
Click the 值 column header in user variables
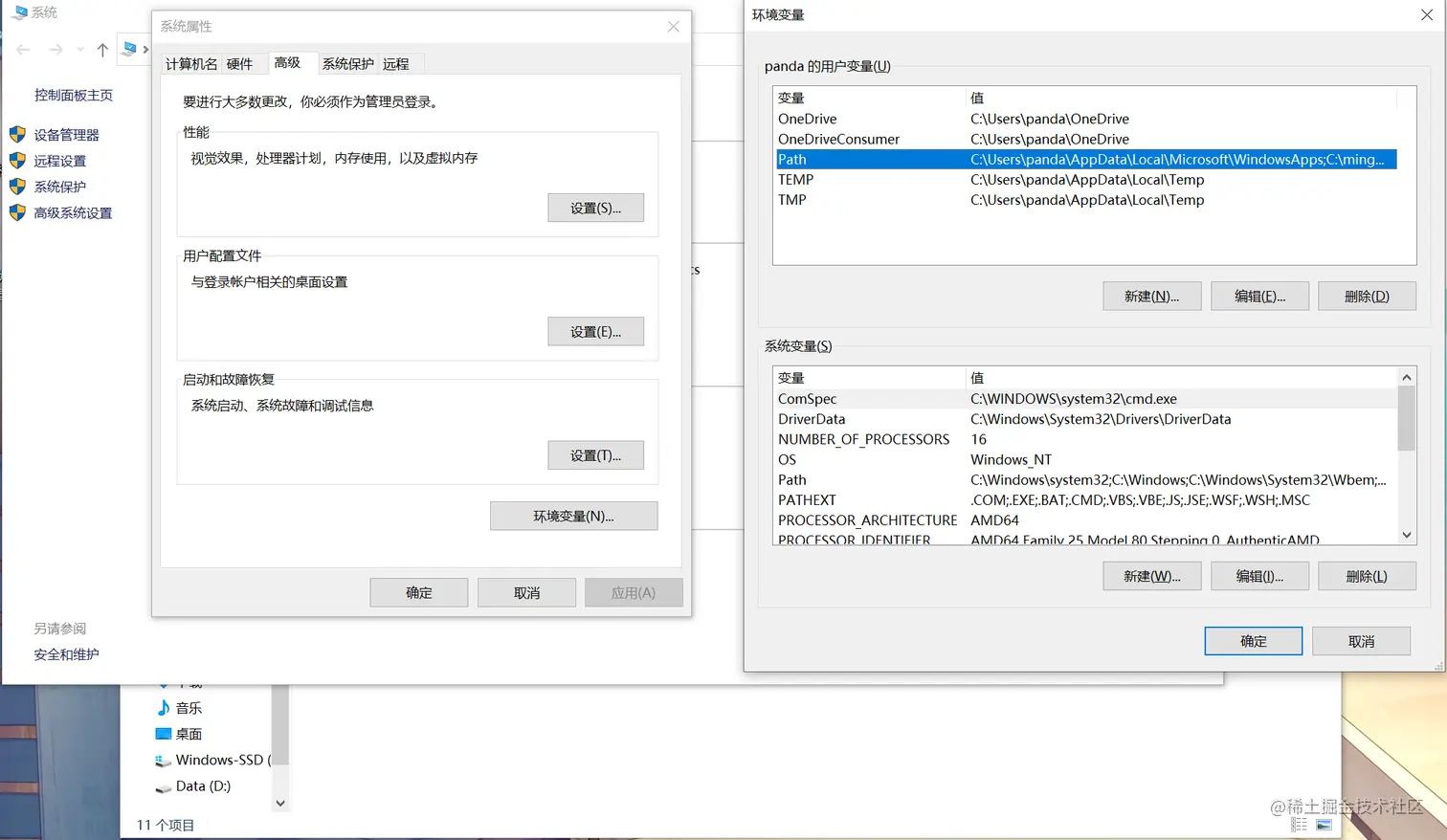[x=1181, y=98]
